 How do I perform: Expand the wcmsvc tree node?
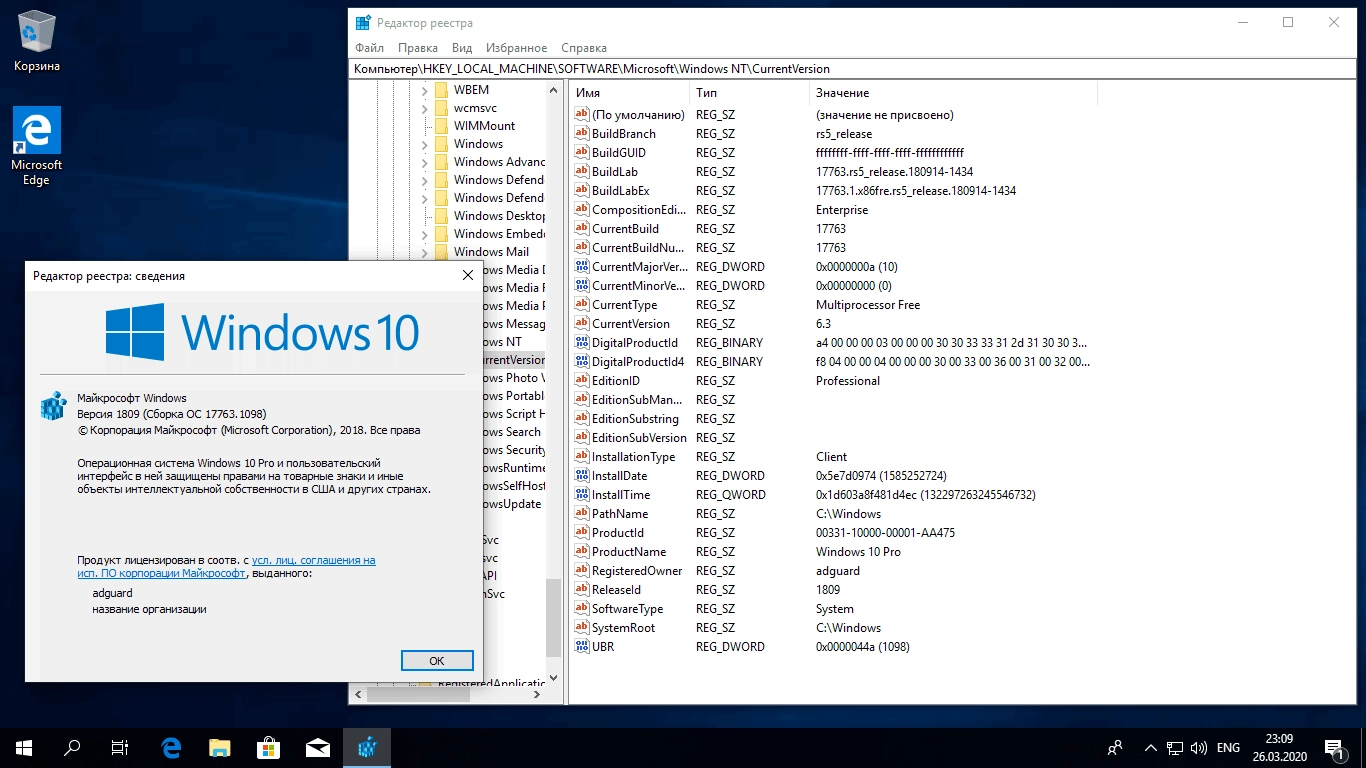pyautogui.click(x=424, y=108)
